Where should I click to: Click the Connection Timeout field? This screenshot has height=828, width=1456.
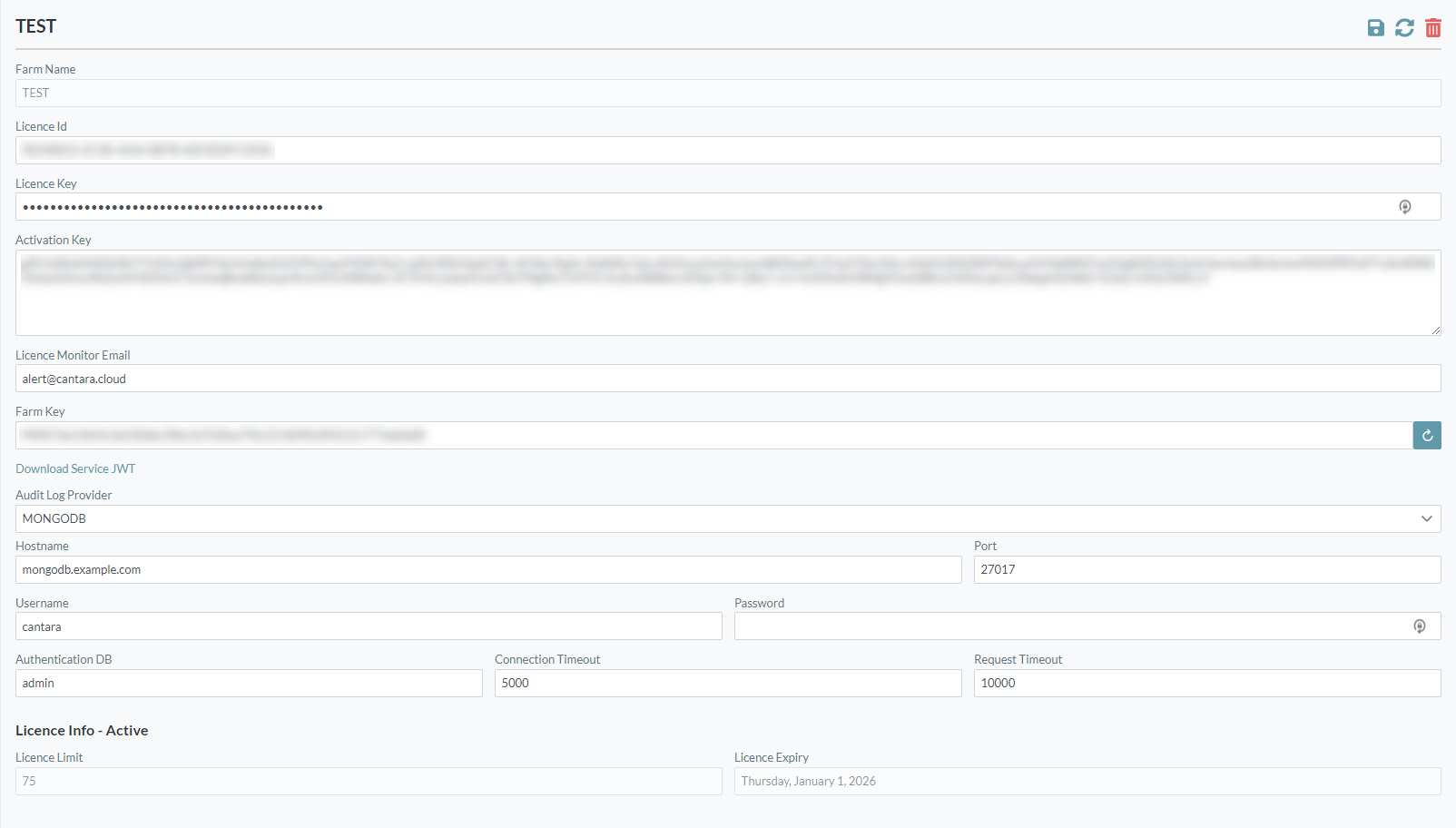[x=727, y=683]
